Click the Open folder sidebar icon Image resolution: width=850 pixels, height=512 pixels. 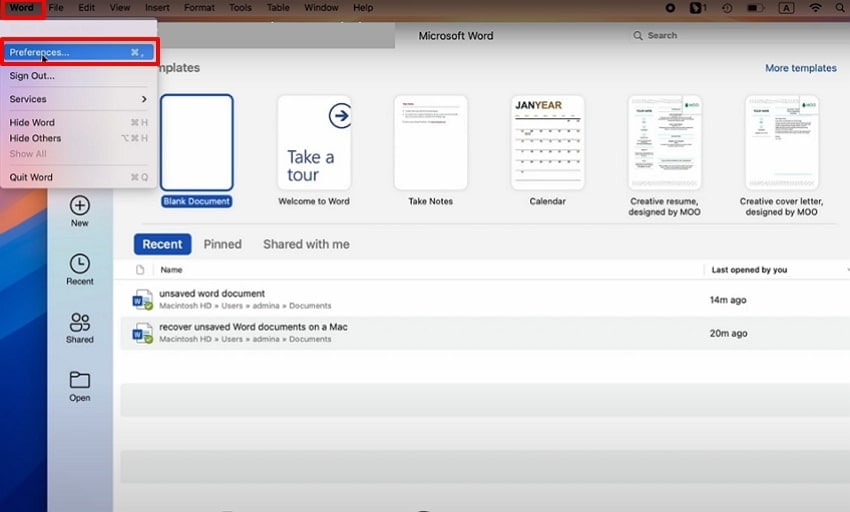[80, 386]
